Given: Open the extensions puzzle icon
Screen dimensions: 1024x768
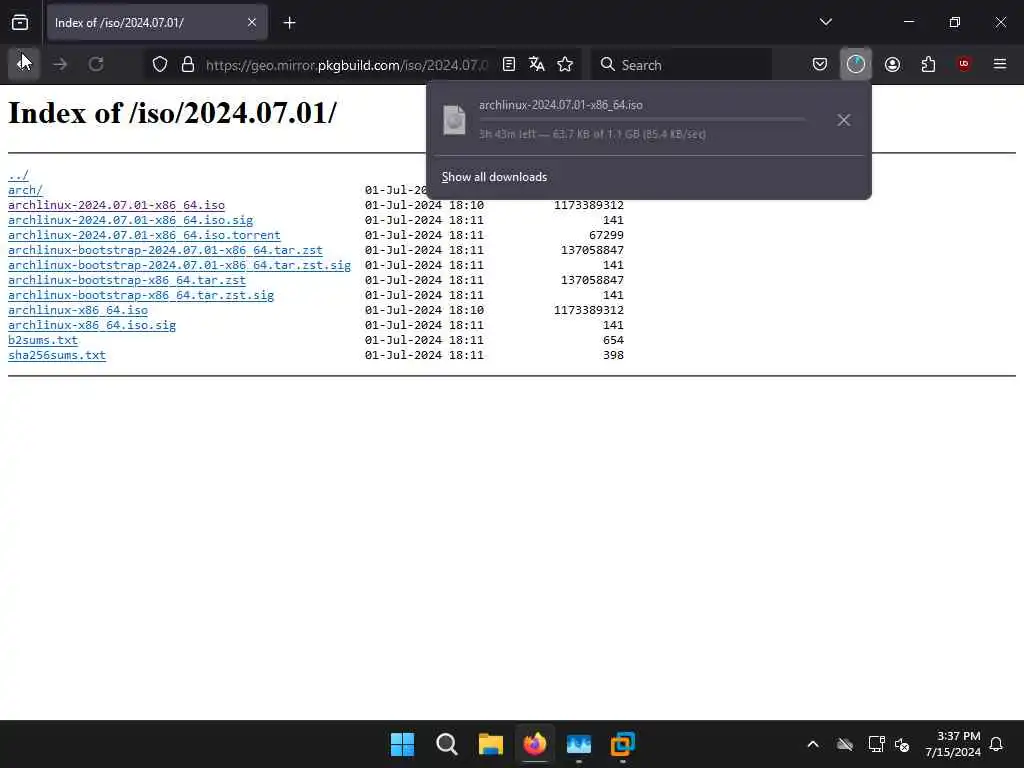Looking at the screenshot, I should pos(928,64).
